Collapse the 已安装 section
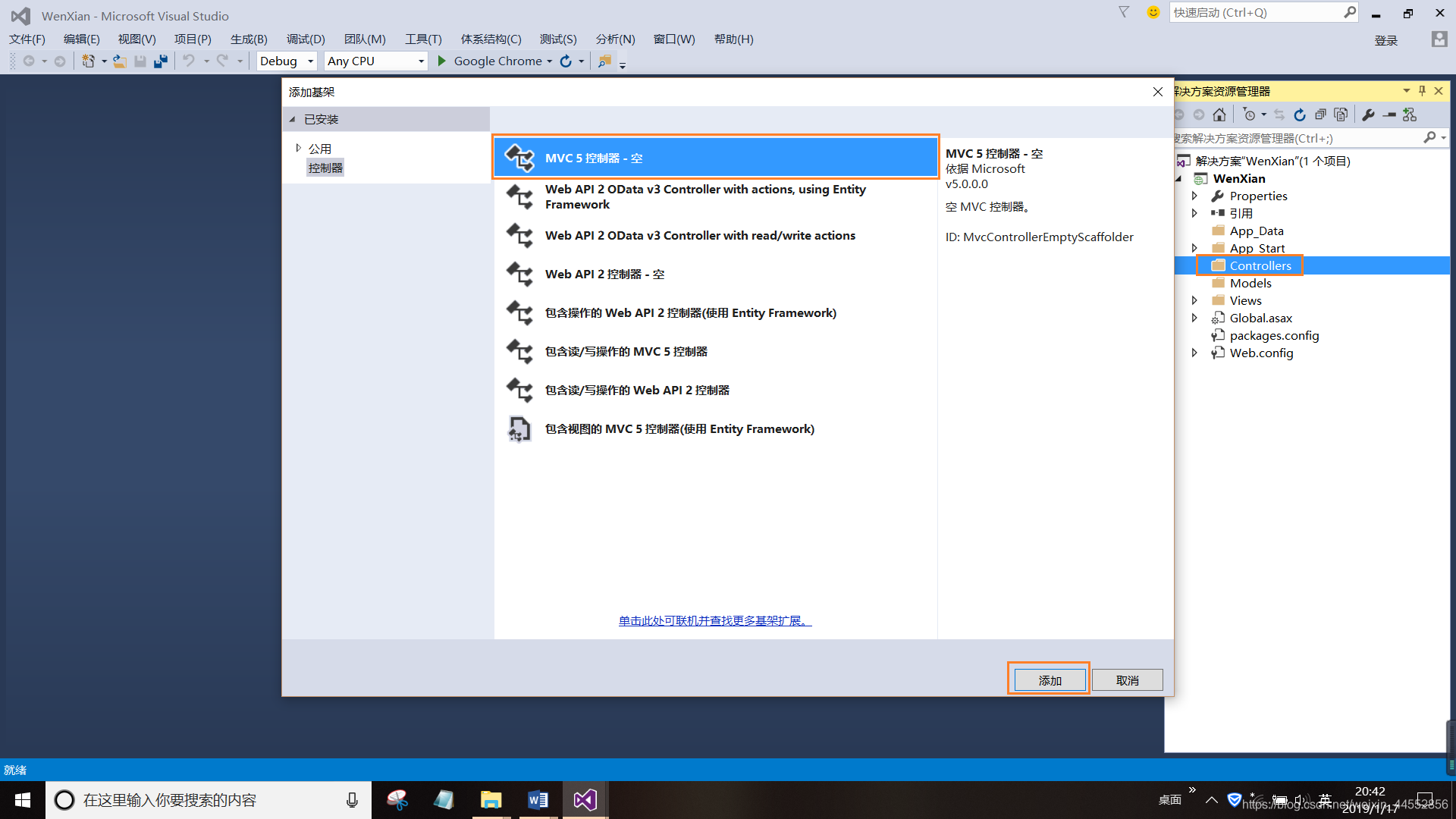1456x819 pixels. (293, 119)
